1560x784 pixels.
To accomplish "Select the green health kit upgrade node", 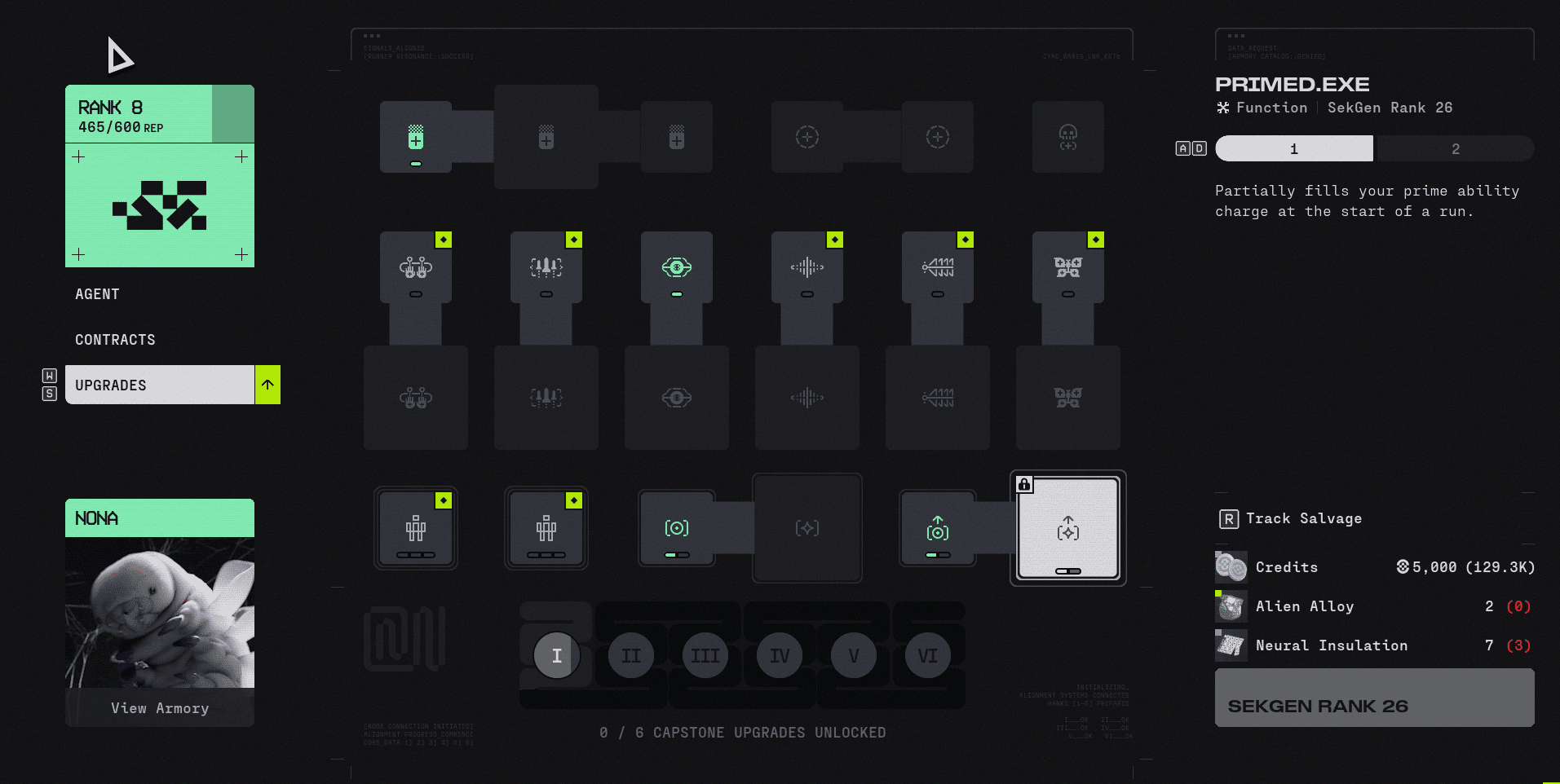I will coord(416,137).
